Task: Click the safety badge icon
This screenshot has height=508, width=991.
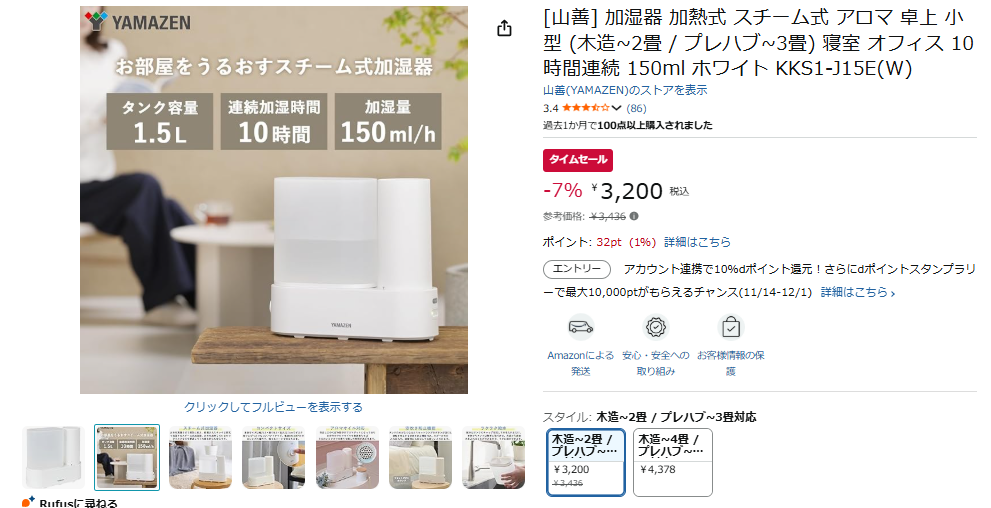Action: tap(655, 327)
